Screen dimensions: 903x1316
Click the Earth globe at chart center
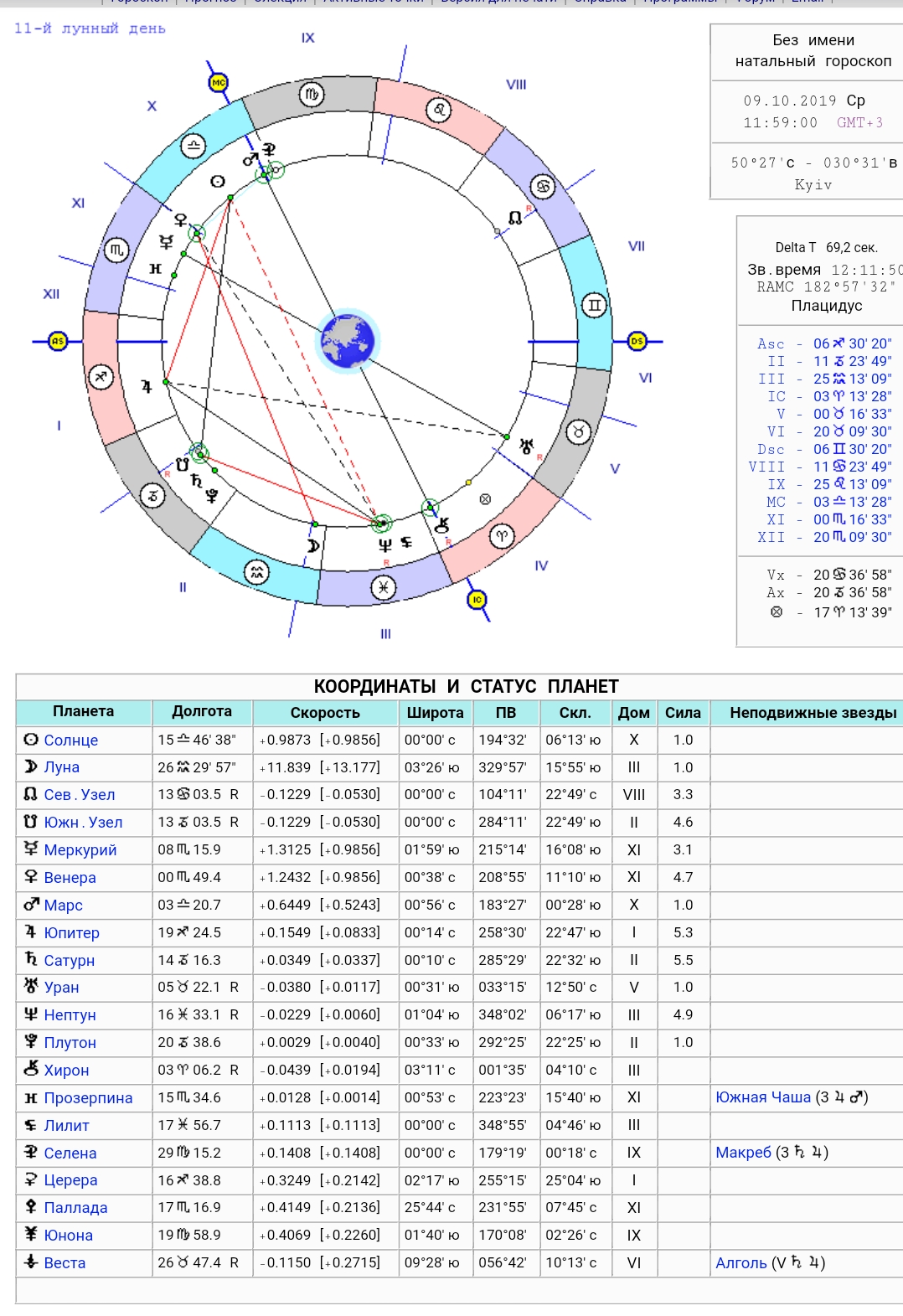(348, 340)
